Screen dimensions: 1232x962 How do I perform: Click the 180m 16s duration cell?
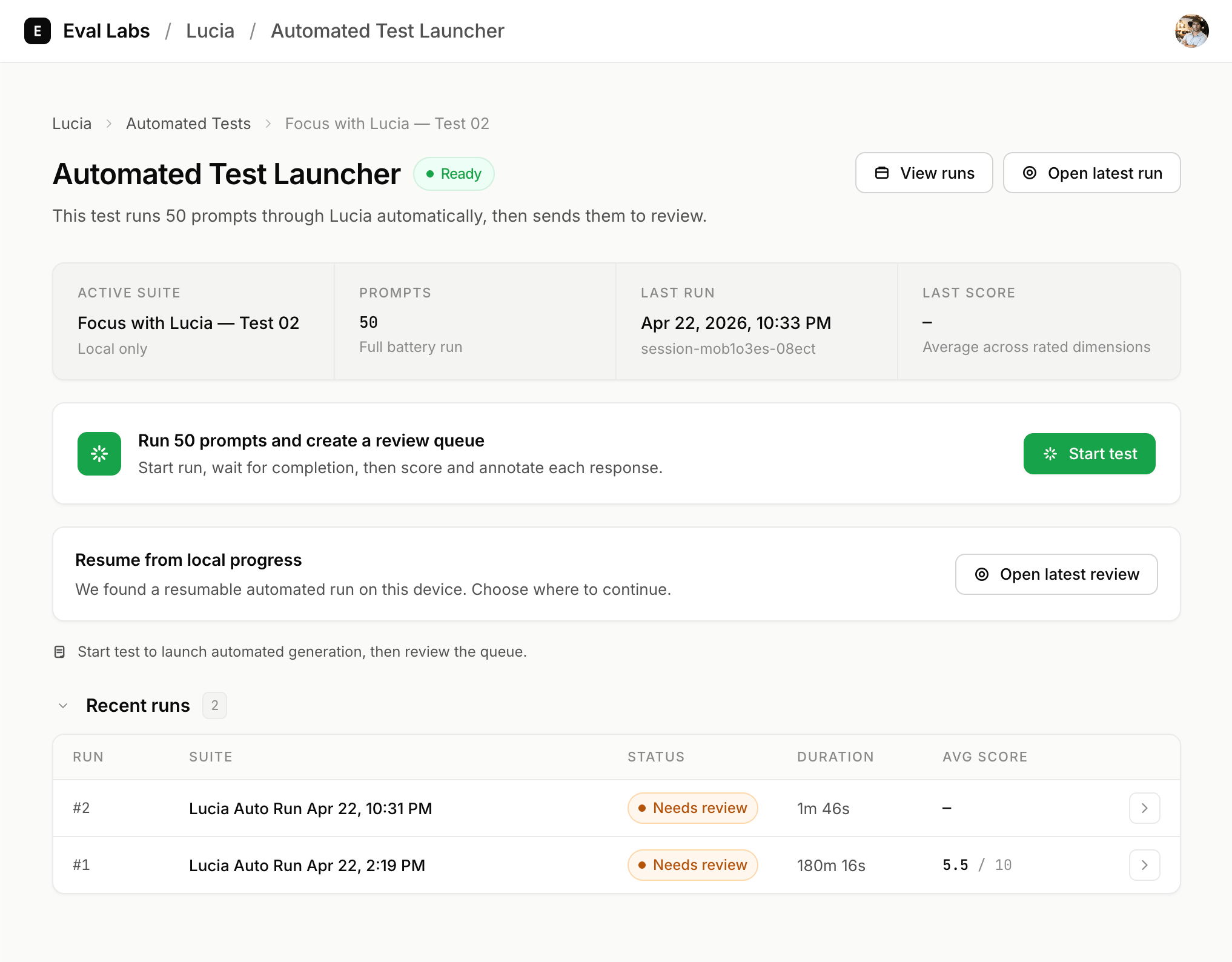click(x=831, y=866)
